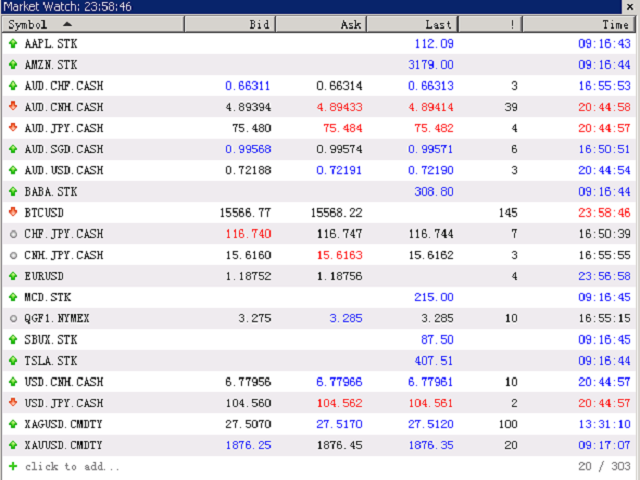Click BTCUSD time 23:58:46

click(604, 213)
